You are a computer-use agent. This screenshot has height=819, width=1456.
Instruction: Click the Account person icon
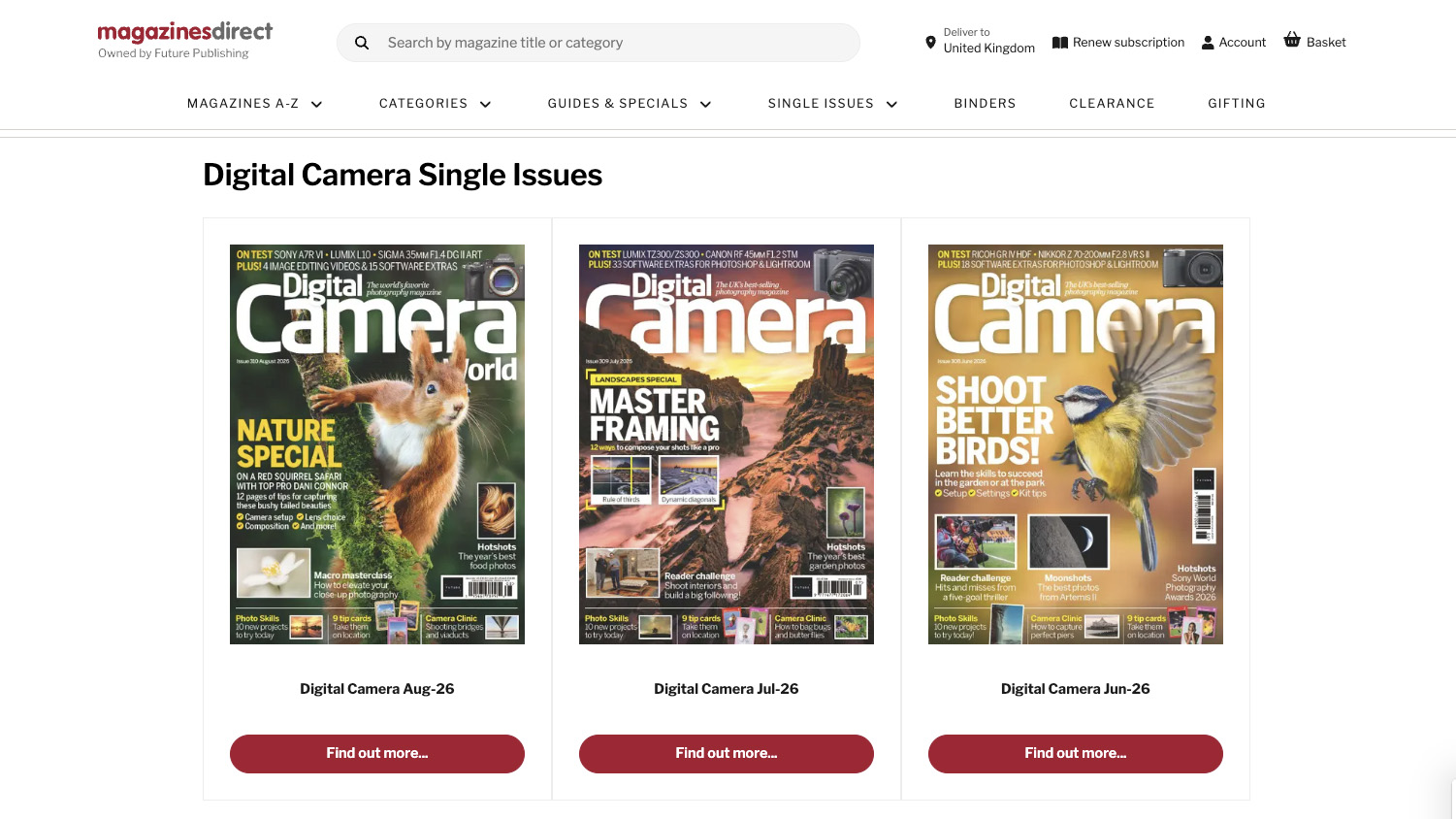click(1208, 43)
